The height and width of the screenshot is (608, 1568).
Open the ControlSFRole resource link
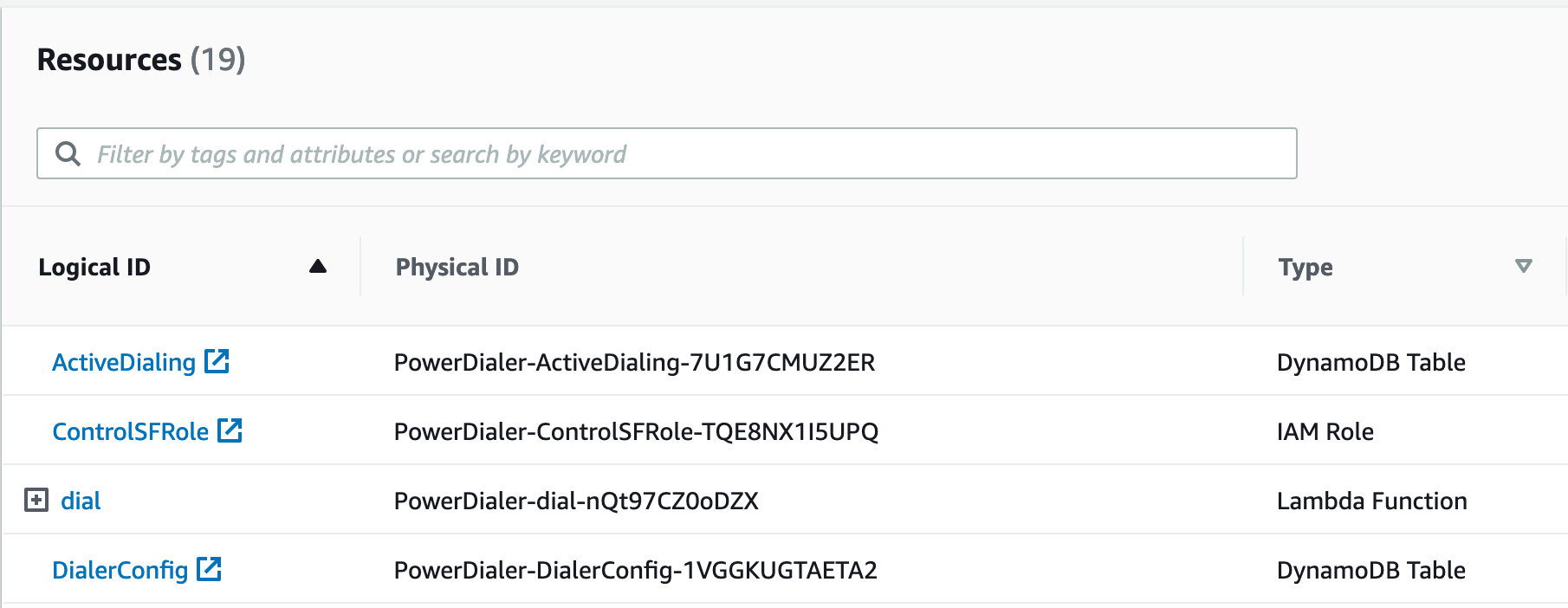click(x=131, y=431)
